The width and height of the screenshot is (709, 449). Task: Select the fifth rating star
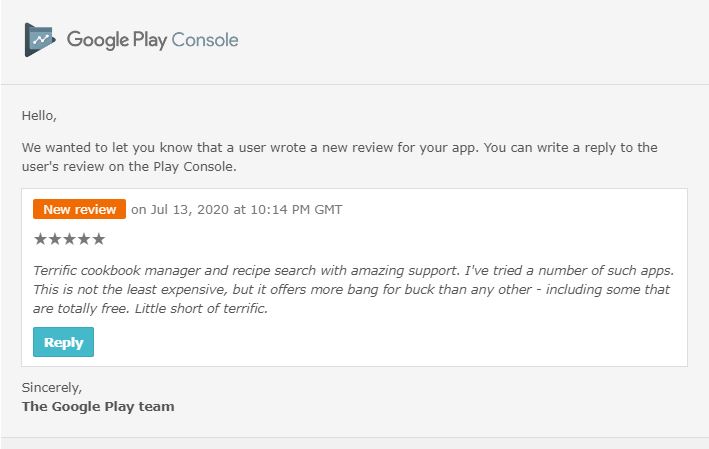[99, 239]
